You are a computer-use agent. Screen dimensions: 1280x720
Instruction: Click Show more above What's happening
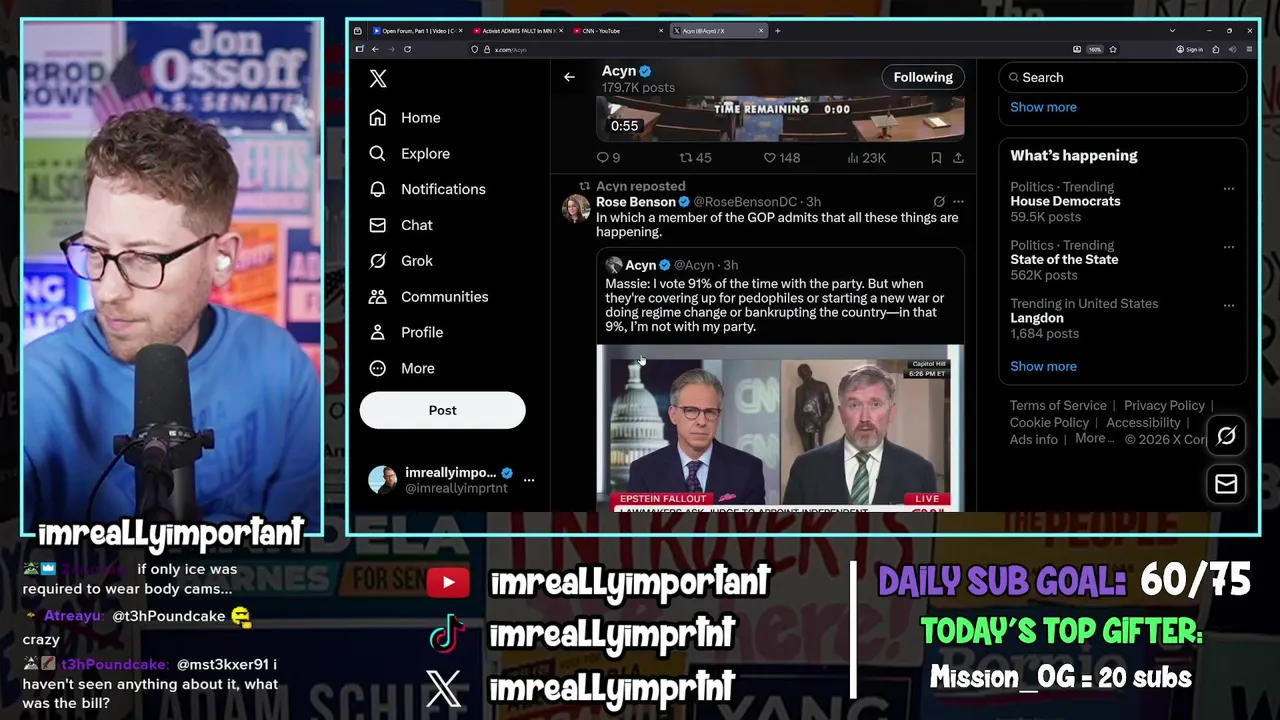(x=1043, y=107)
